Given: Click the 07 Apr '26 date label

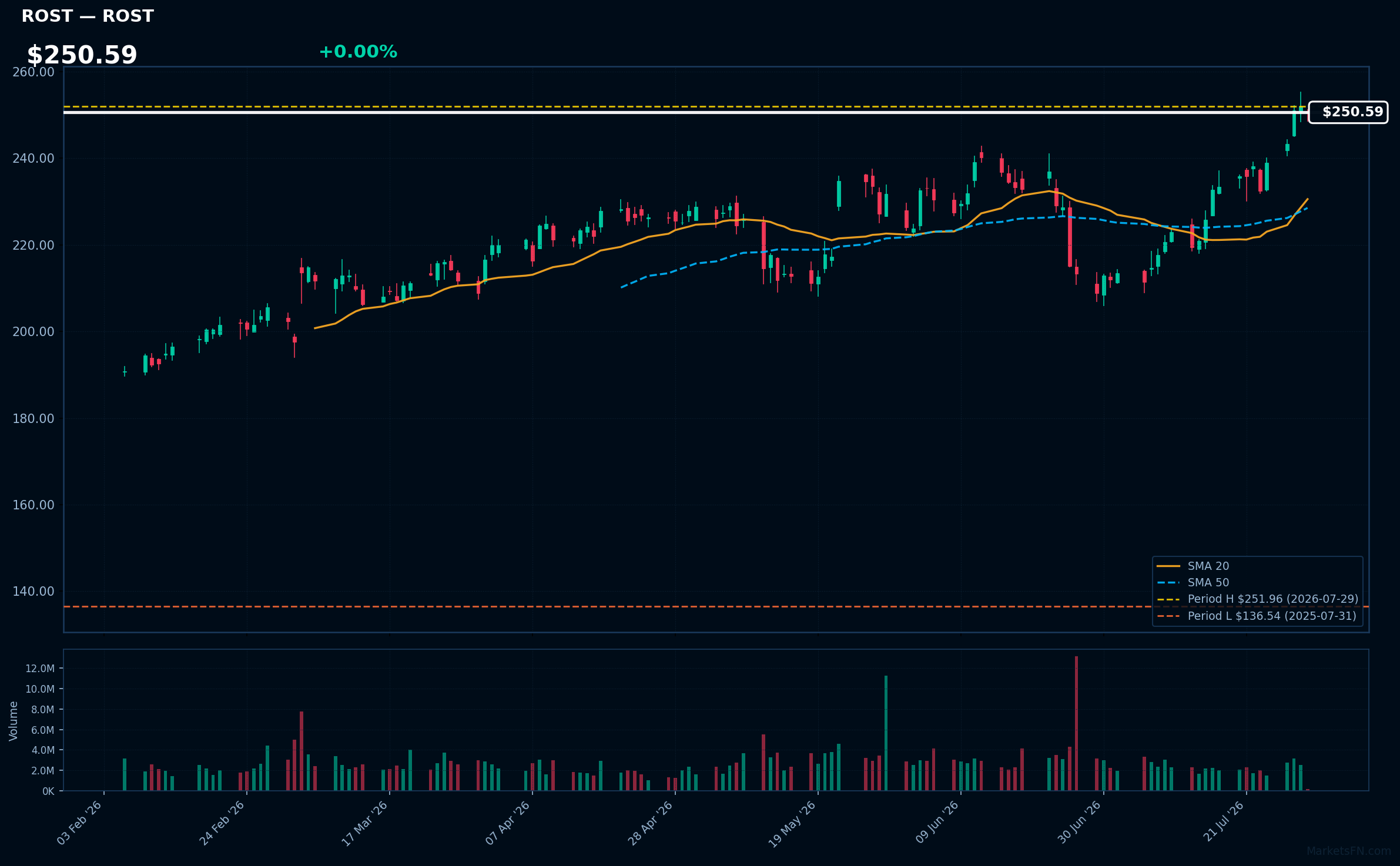Looking at the screenshot, I should [508, 823].
